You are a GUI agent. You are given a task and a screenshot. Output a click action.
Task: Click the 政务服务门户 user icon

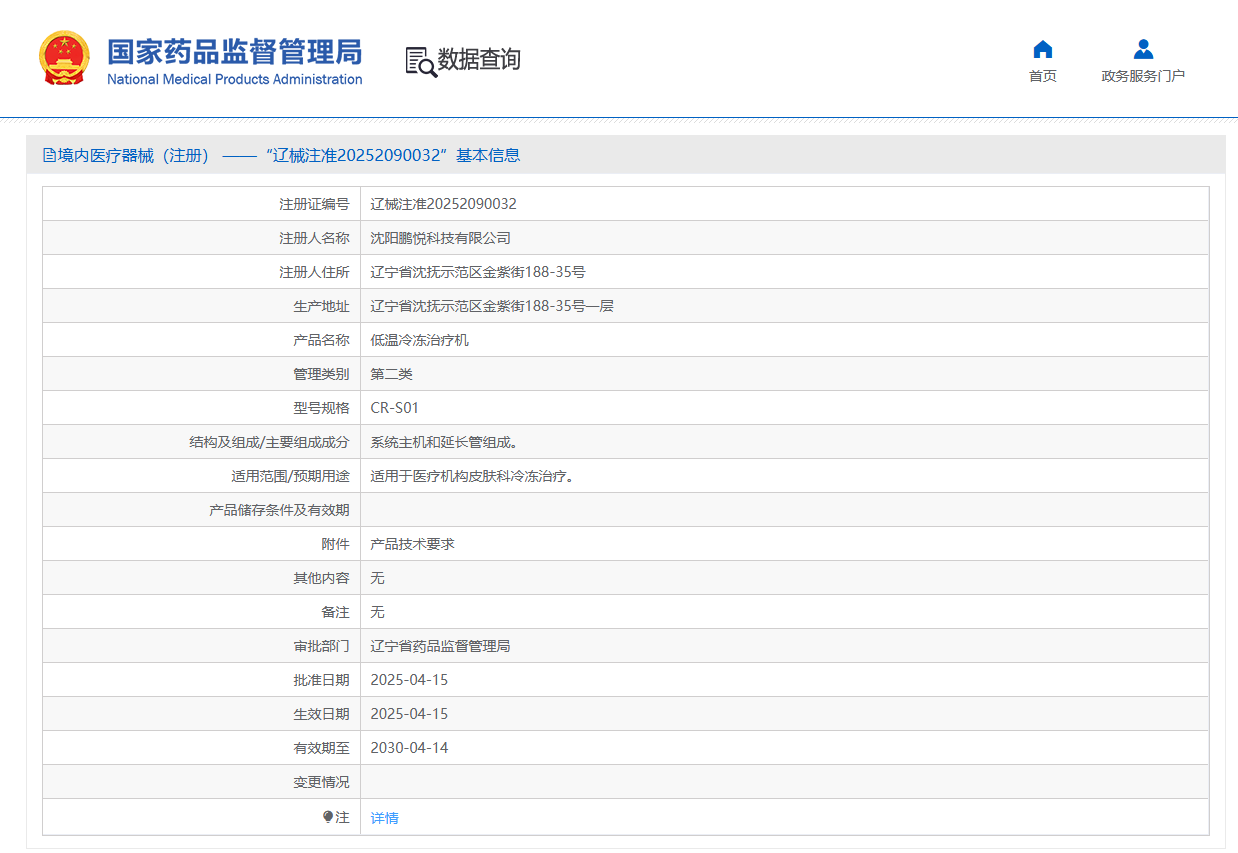(x=1143, y=49)
